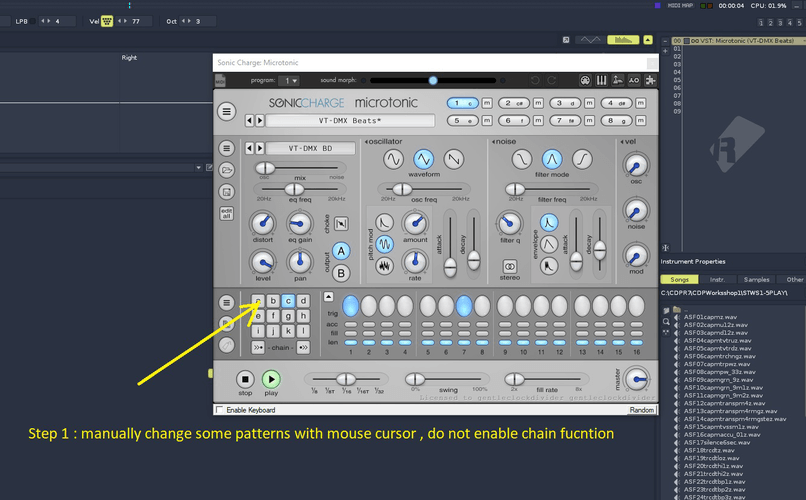Save the current drum patch
The height and width of the screenshot is (500, 806).
point(226,192)
